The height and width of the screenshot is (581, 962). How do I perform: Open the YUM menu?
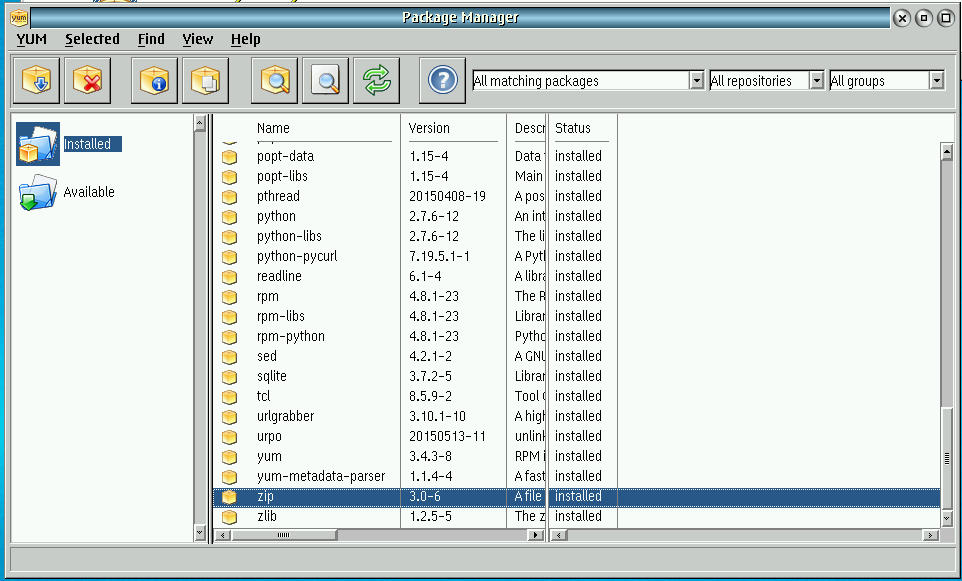[x=30, y=39]
